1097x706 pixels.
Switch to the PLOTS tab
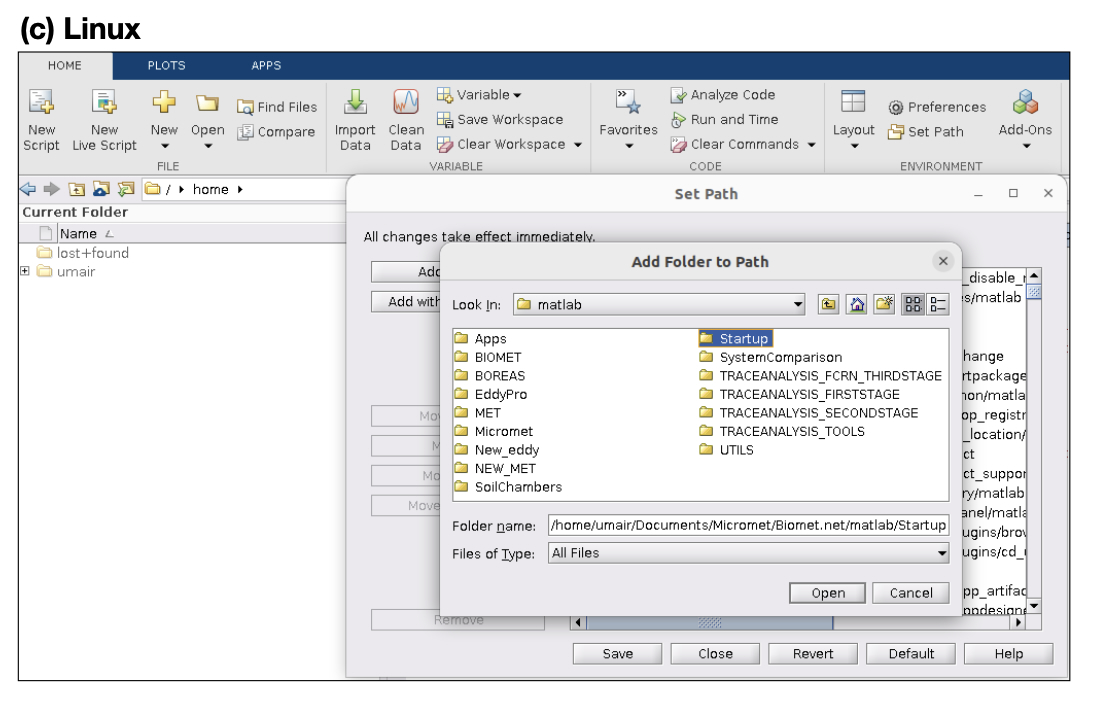pyautogui.click(x=167, y=66)
